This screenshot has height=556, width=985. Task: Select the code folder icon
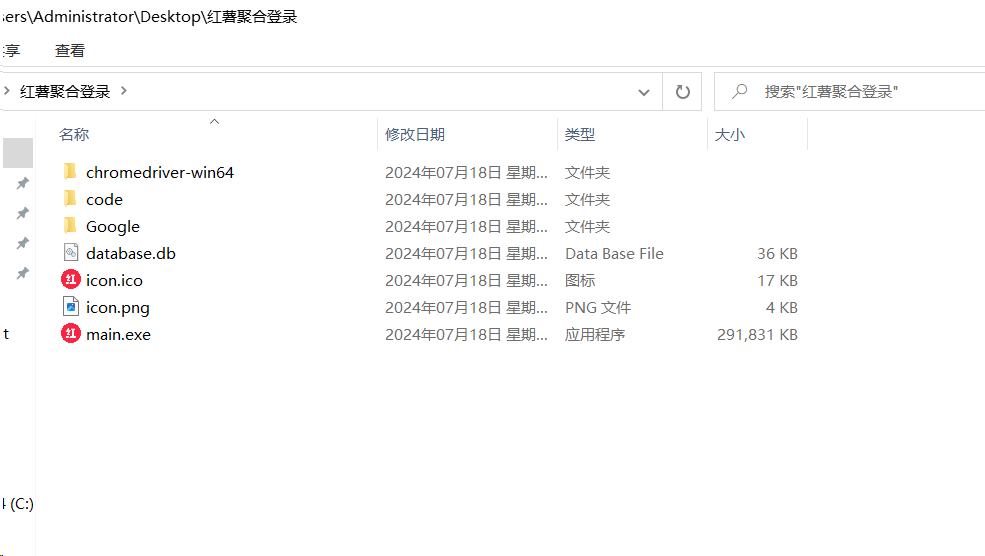coord(69,199)
